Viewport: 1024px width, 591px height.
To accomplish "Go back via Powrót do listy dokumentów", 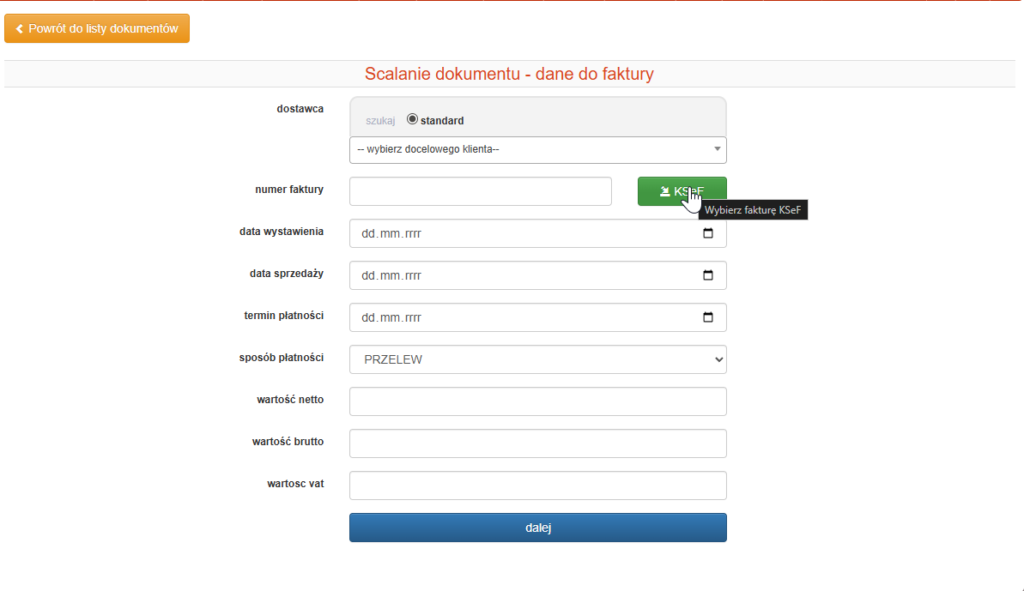I will 97,29.
